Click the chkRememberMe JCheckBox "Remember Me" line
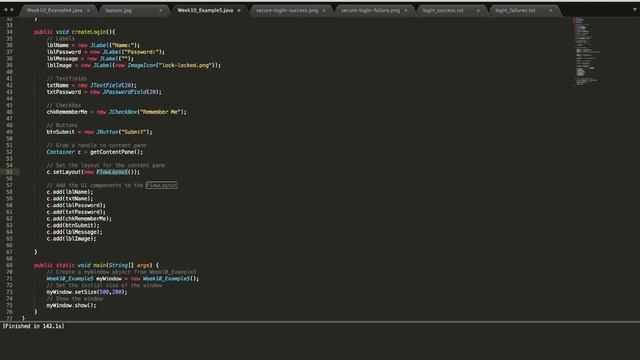This screenshot has height=360, width=640. tap(116, 112)
